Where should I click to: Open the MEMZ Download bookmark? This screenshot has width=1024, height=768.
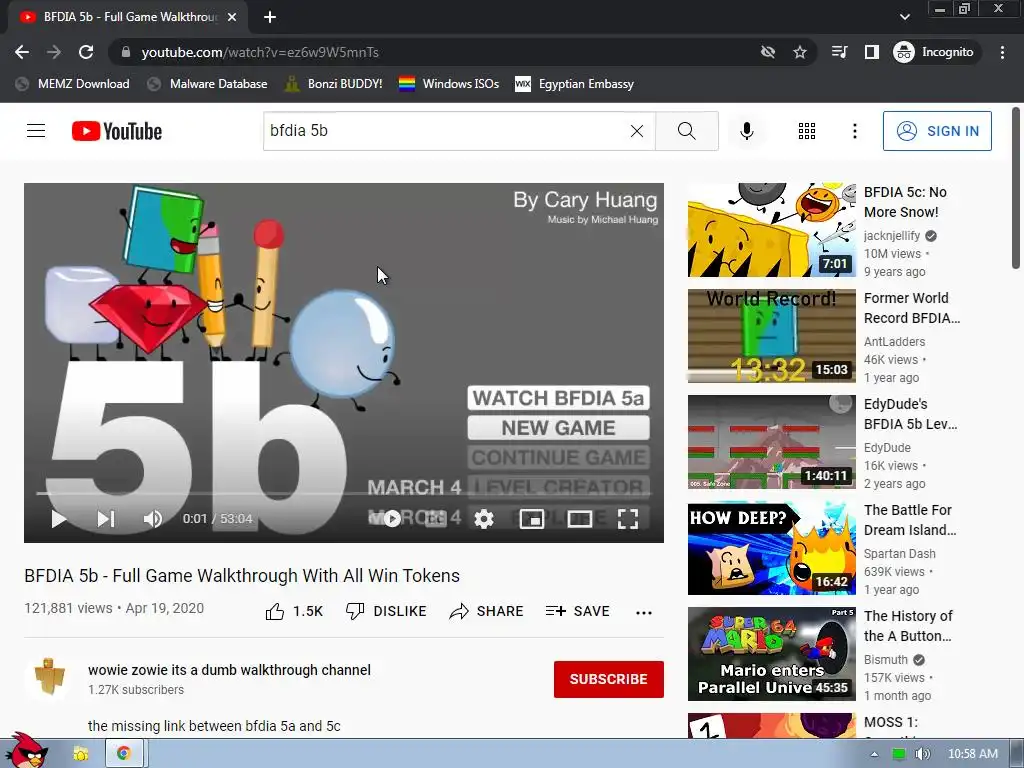click(x=72, y=84)
